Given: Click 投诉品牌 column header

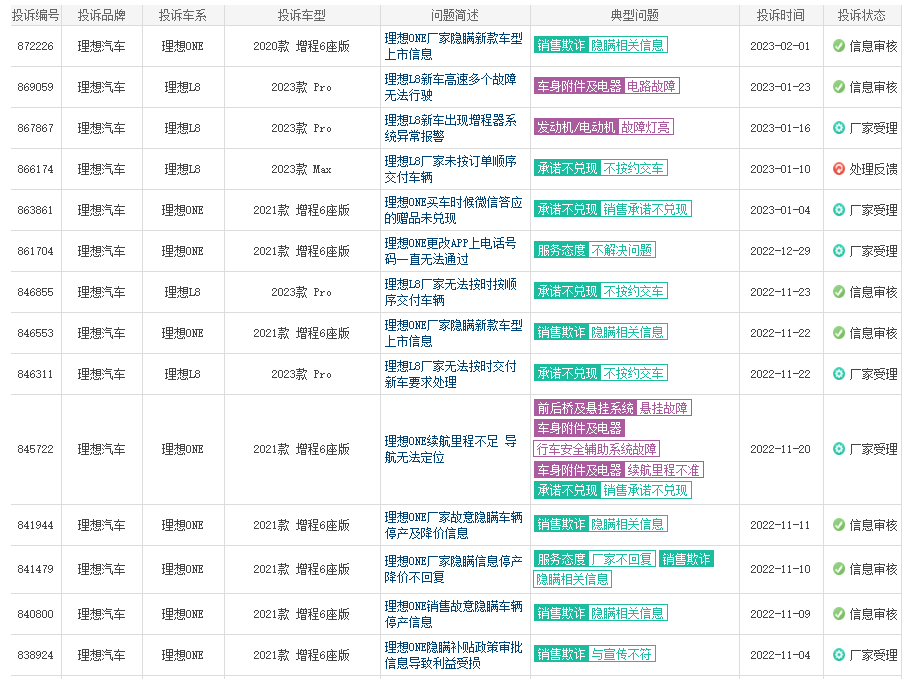Looking at the screenshot, I should point(102,16).
